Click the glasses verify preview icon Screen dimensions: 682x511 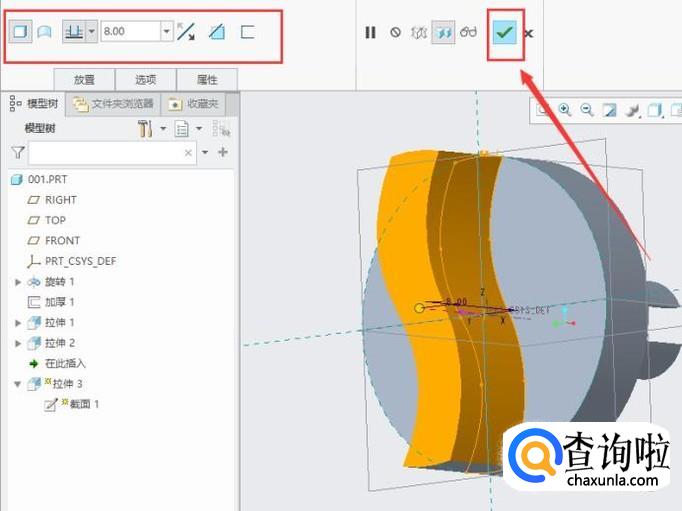point(469,33)
